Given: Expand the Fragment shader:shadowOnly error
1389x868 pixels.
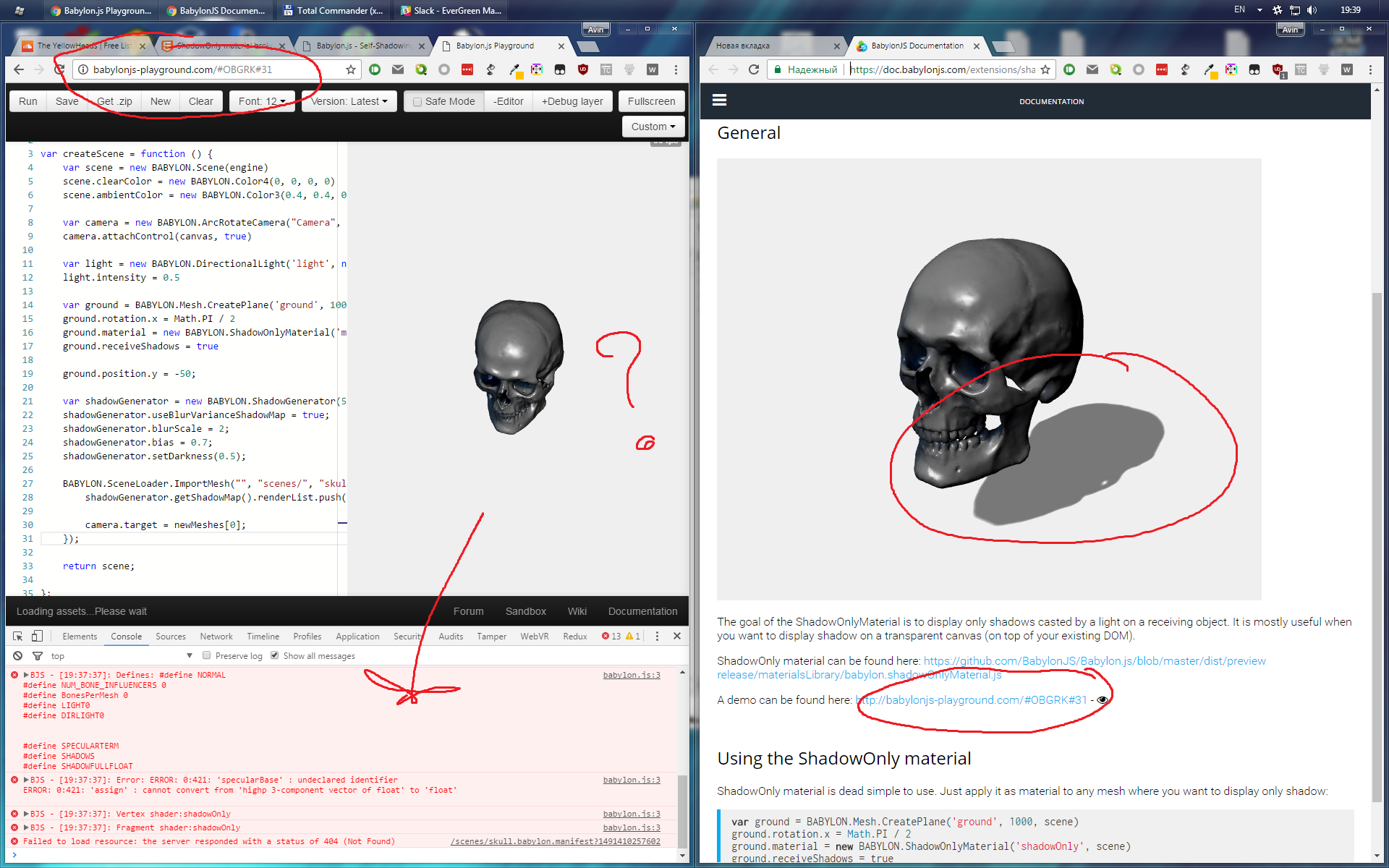Looking at the screenshot, I should 27,827.
